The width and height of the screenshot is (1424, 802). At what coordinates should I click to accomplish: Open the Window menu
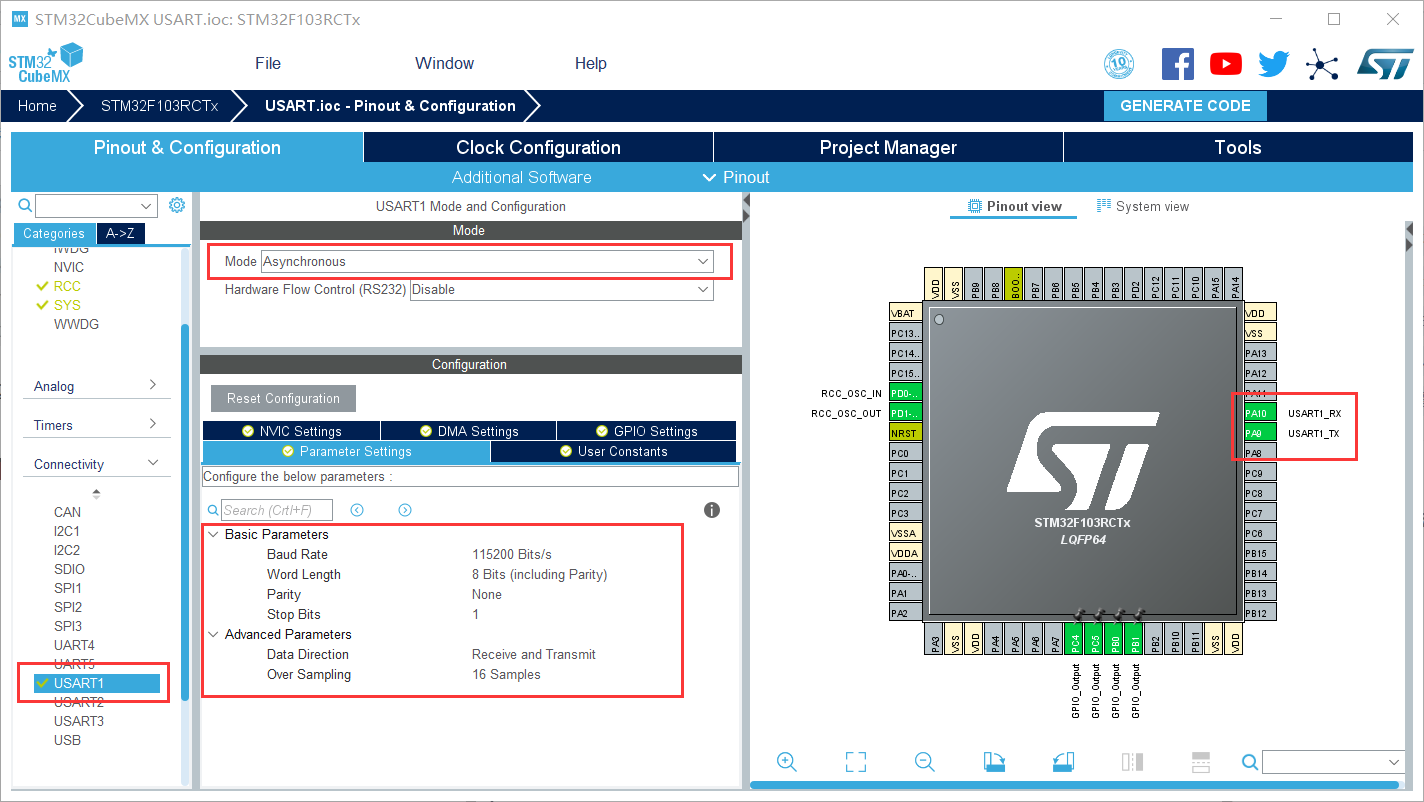coord(444,63)
